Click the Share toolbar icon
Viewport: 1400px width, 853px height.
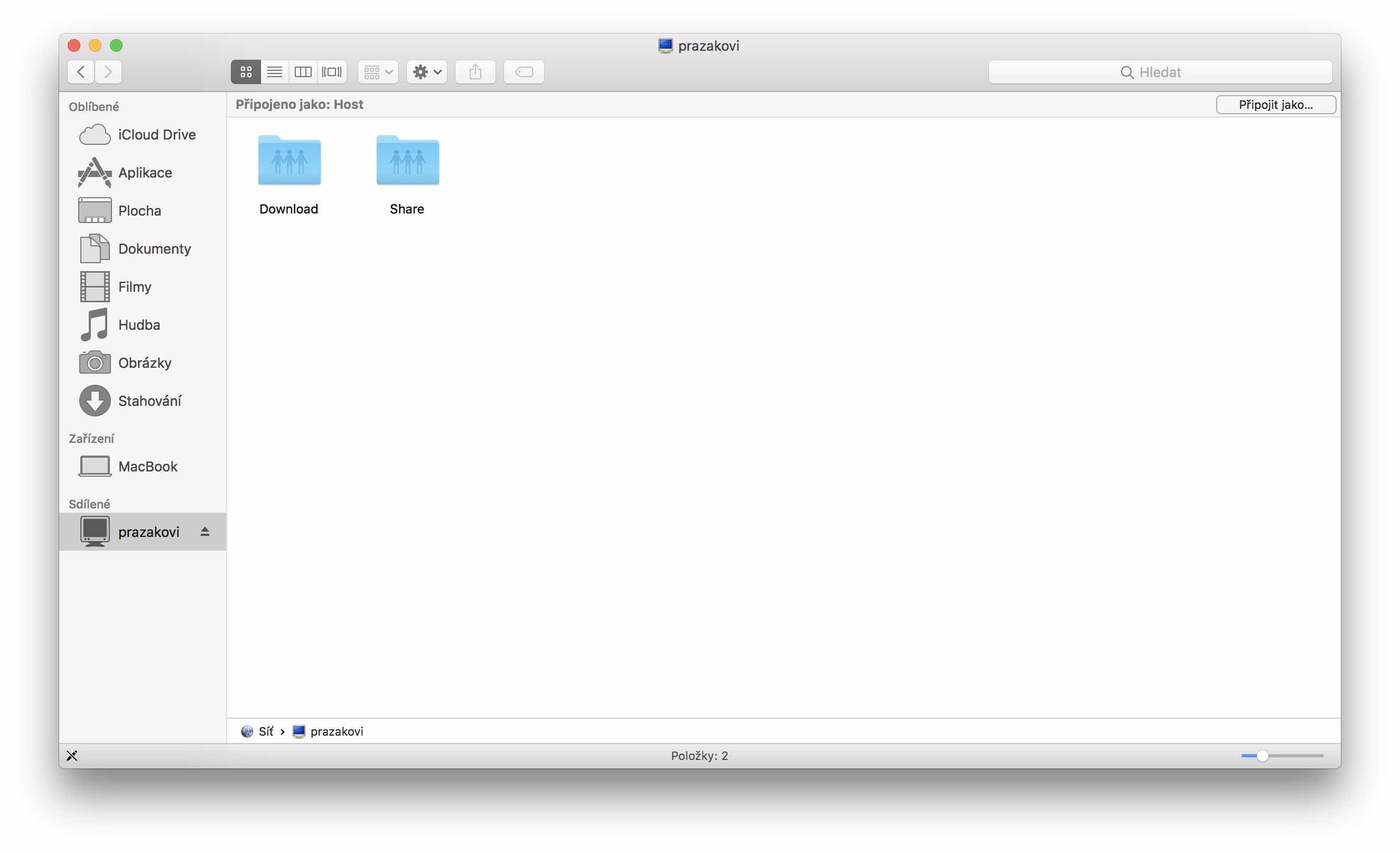pyautogui.click(x=475, y=72)
